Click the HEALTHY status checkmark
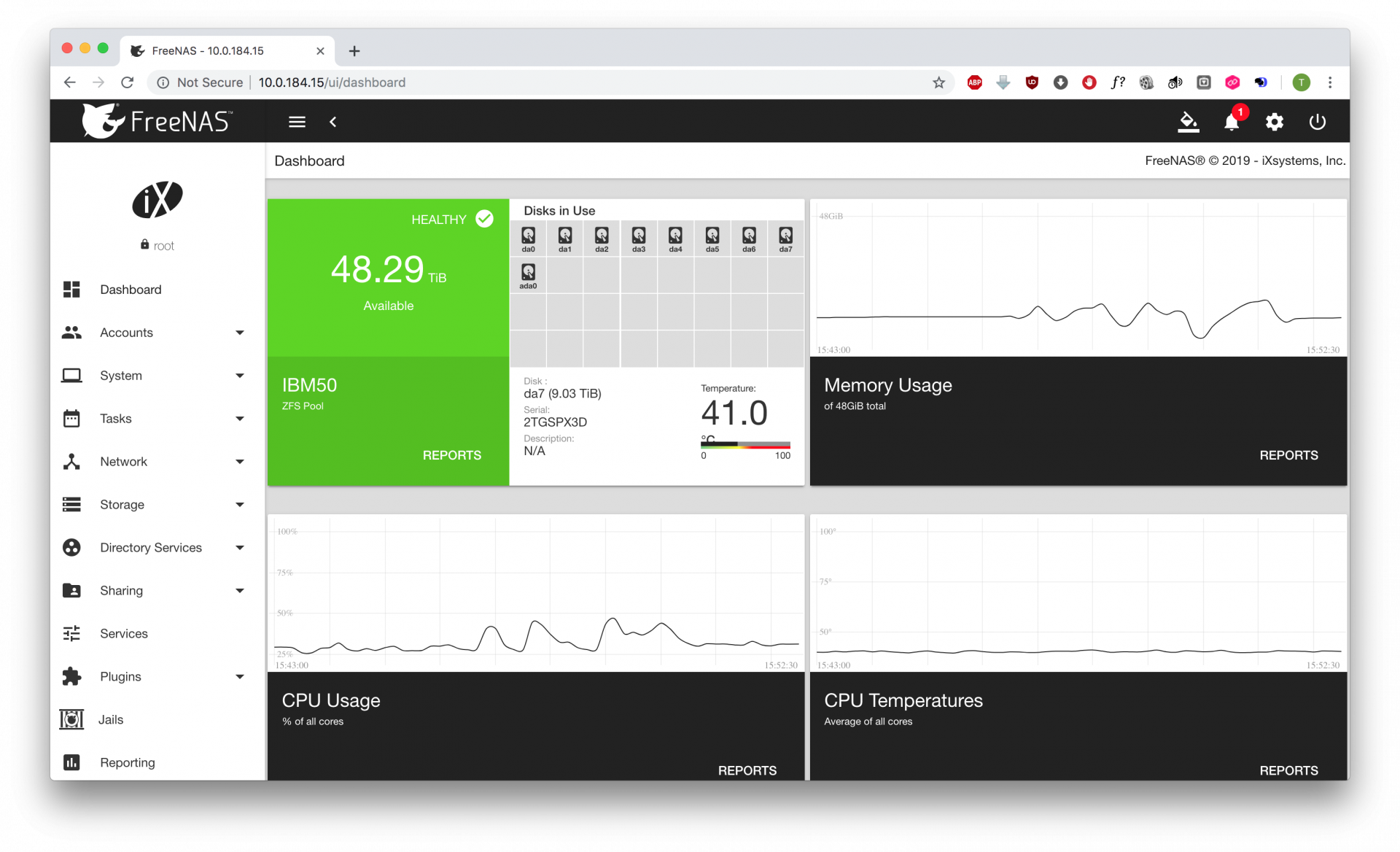The height and width of the screenshot is (852, 1400). (484, 219)
